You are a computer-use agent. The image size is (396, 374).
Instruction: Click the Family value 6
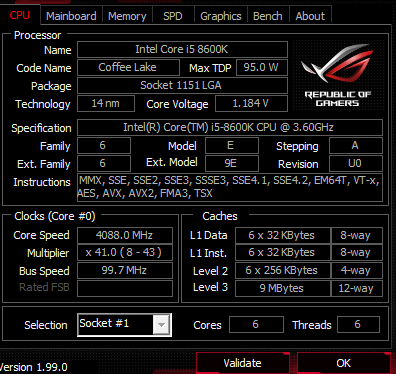click(x=104, y=145)
